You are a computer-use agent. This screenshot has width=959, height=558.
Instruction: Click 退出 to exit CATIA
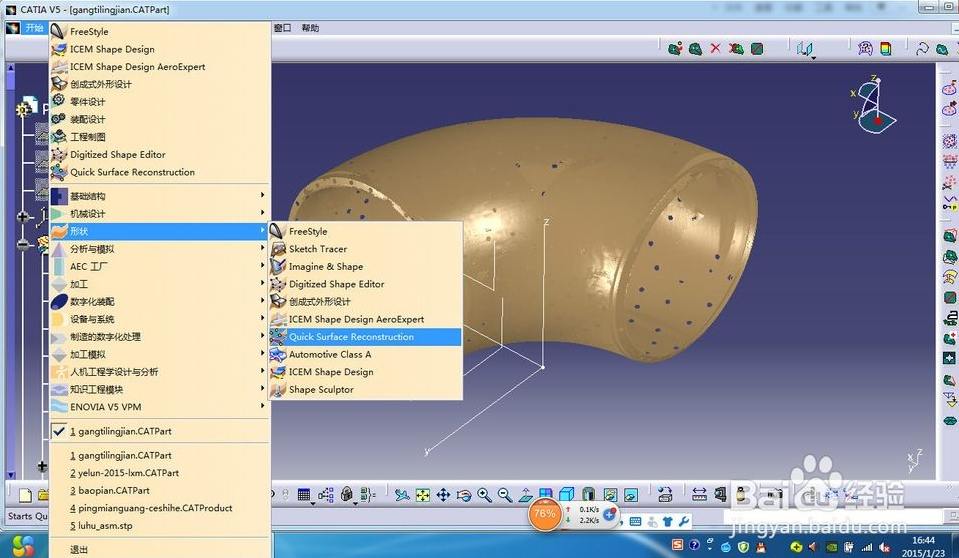tap(79, 549)
